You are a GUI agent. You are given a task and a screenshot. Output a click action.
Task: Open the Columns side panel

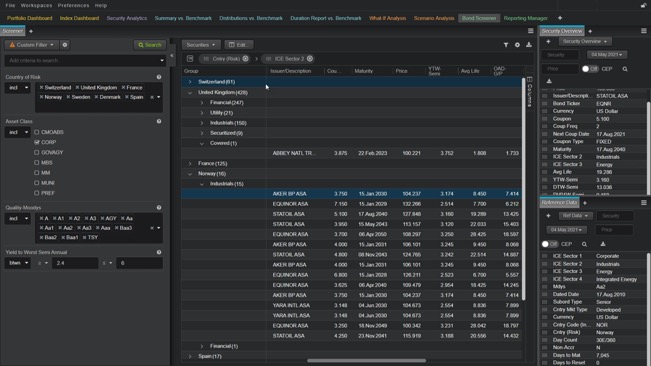click(x=529, y=92)
